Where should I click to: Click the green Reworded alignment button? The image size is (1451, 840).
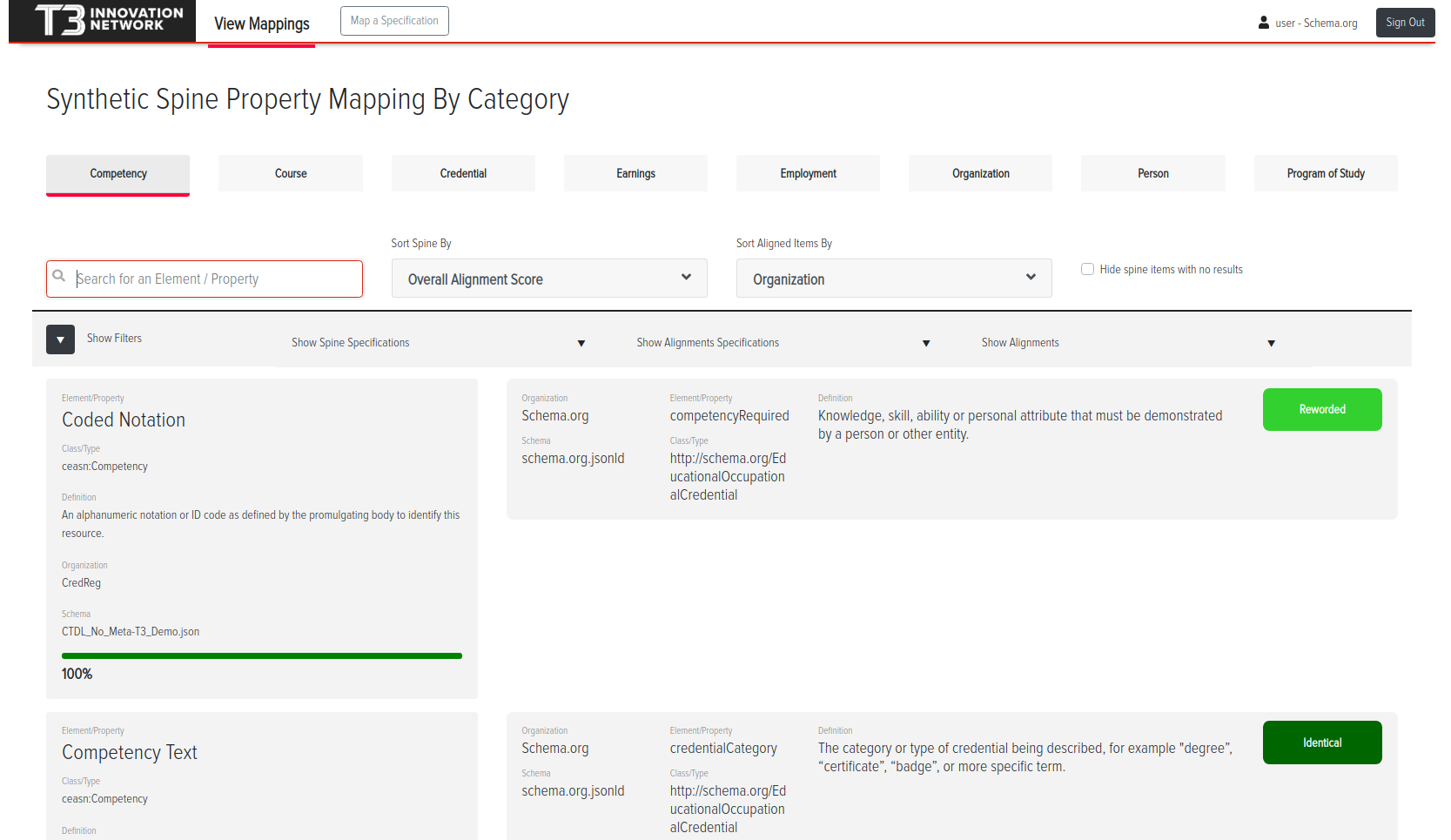[1322, 409]
